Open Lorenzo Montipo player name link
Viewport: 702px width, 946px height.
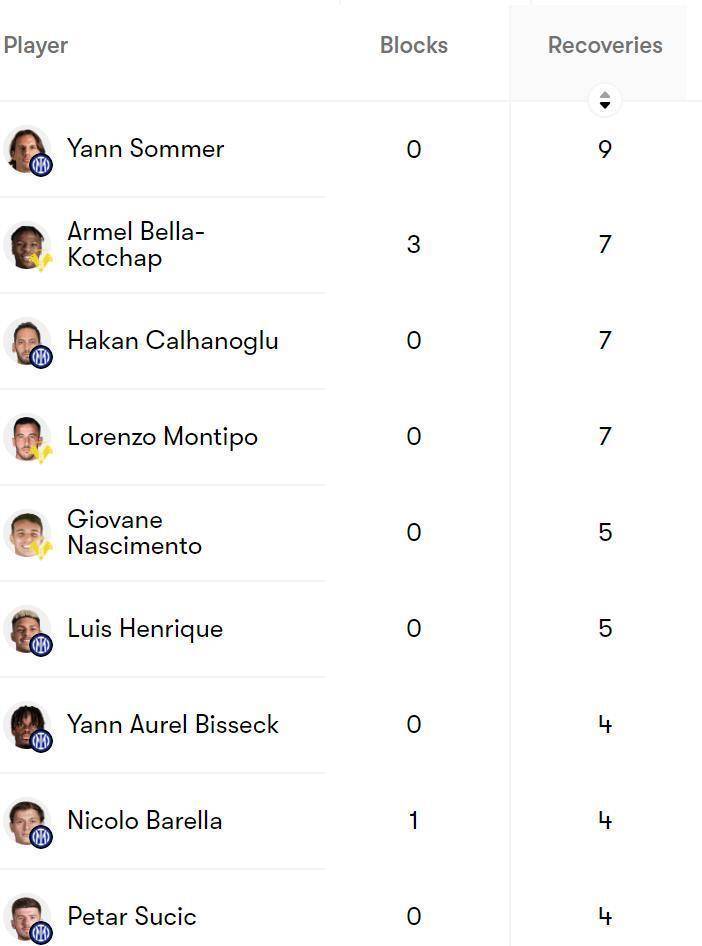pos(162,437)
